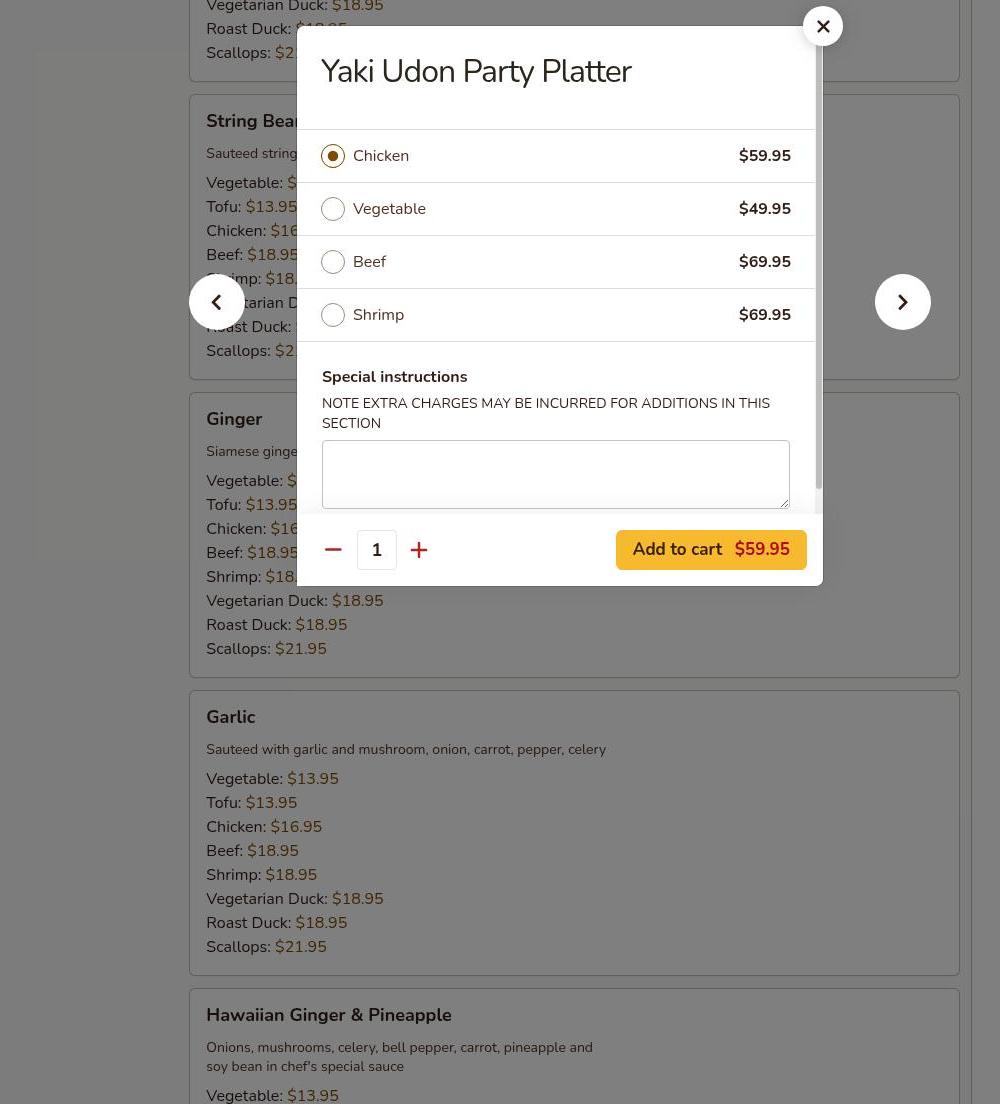Open the Garlic menu item
Screen dimensions: 1000x1104
[231, 717]
